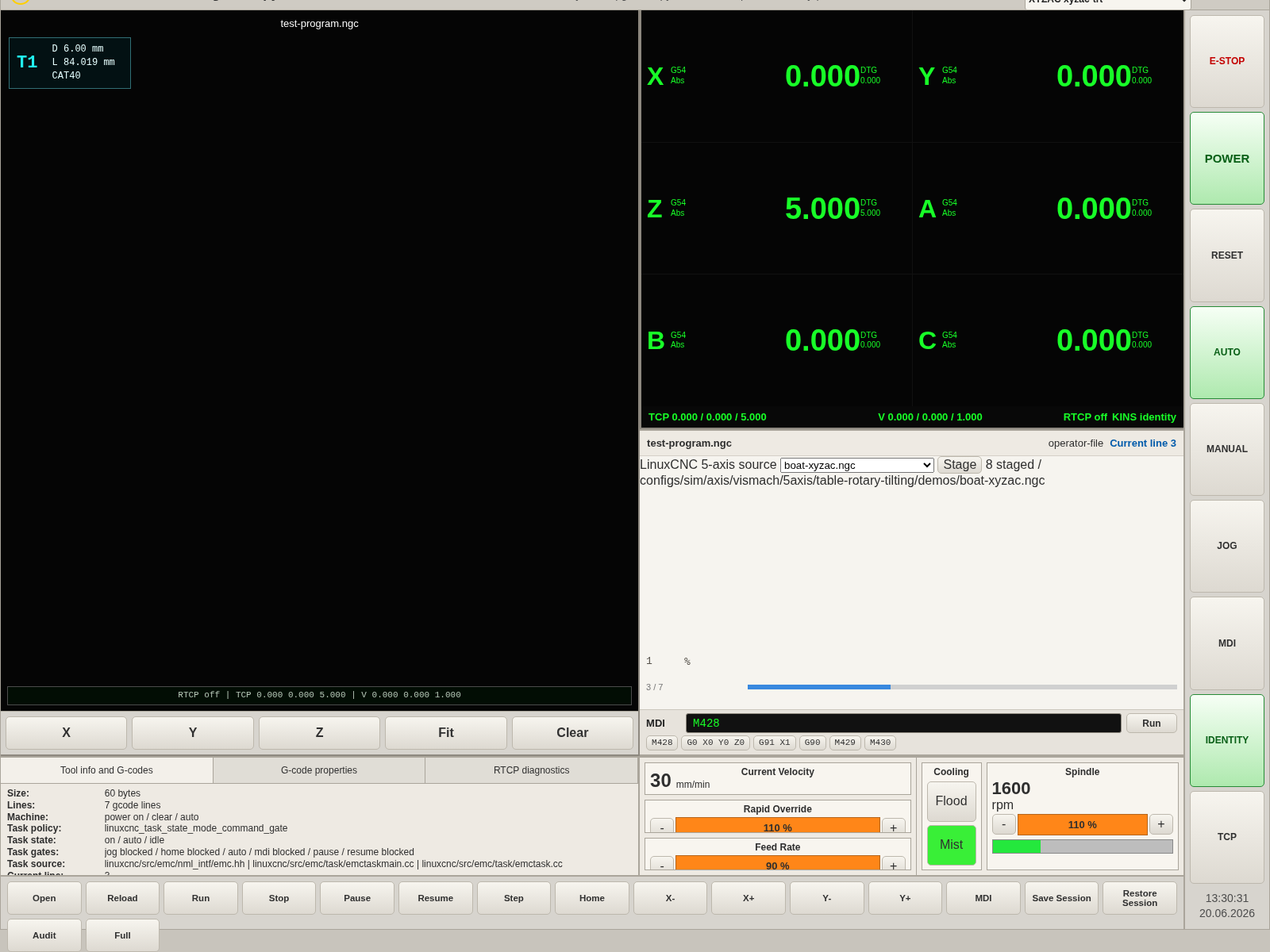Screen dimensions: 1270x952
Task: Set preview to X view
Action: tap(66, 733)
